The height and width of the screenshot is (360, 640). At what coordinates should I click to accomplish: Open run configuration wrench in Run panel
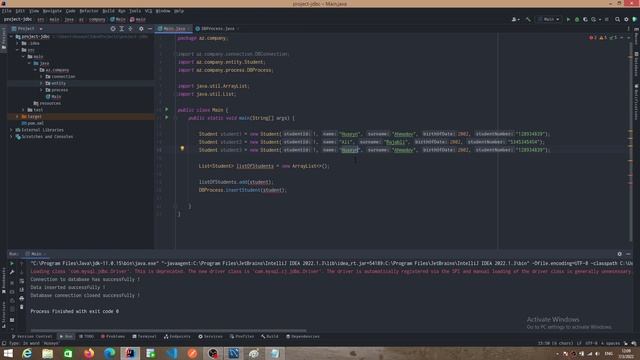click(x=12, y=272)
